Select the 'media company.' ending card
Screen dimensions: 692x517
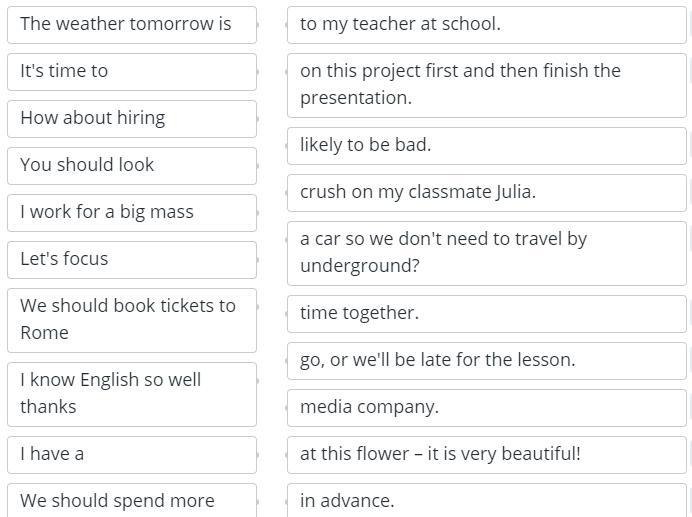click(x=486, y=407)
